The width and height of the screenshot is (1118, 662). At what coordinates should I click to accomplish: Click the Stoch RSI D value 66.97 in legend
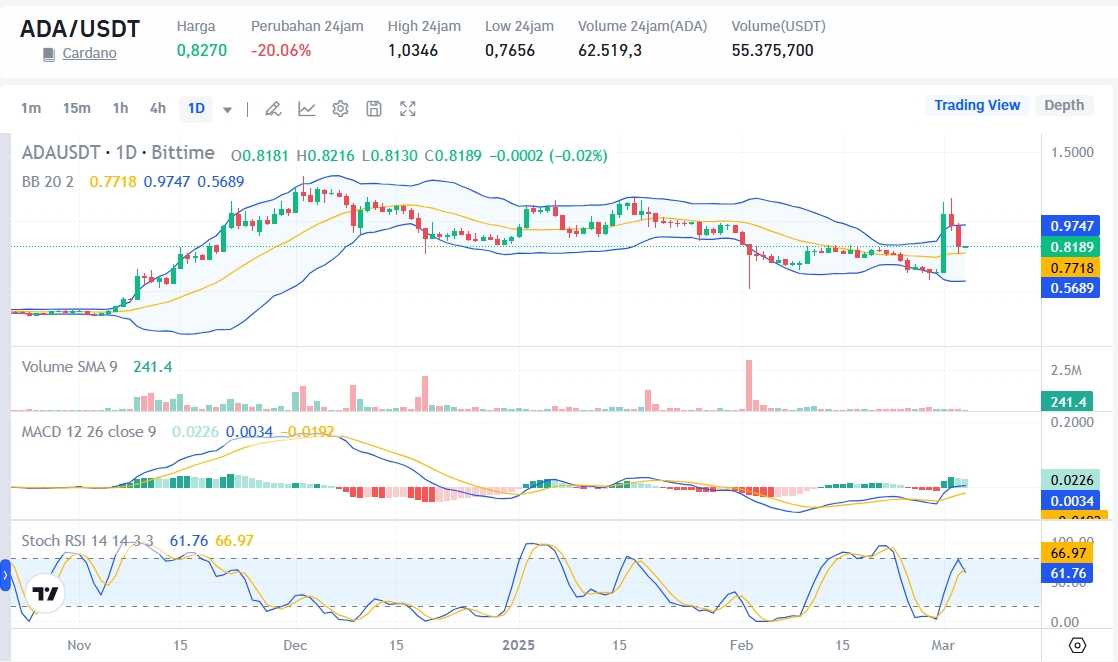coord(235,541)
